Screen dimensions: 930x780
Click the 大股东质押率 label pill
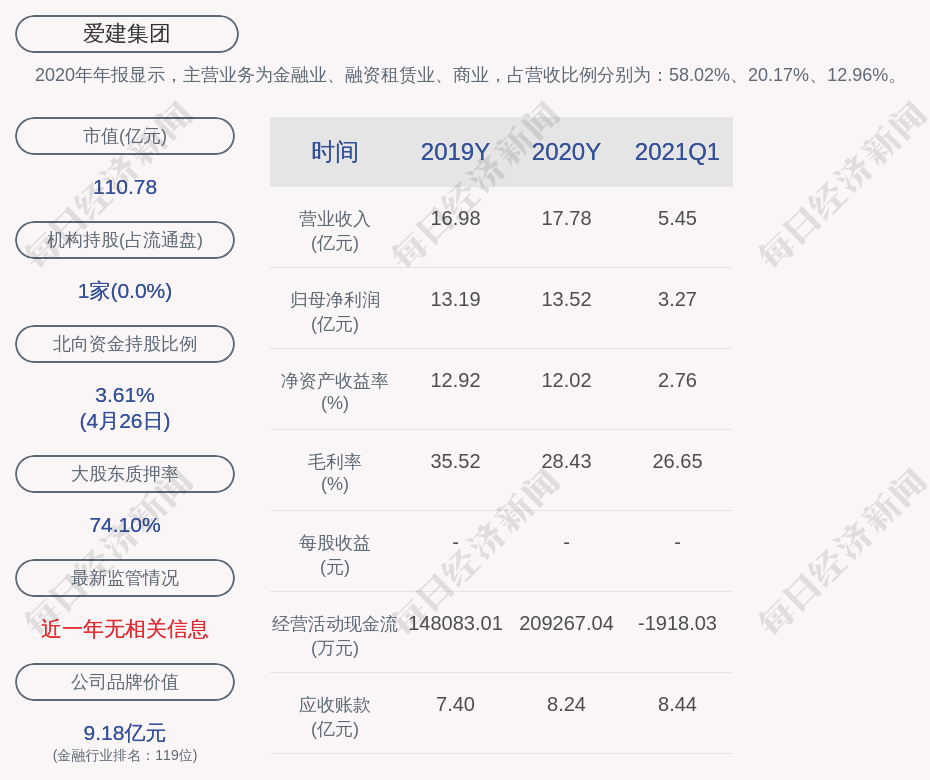tap(125, 474)
